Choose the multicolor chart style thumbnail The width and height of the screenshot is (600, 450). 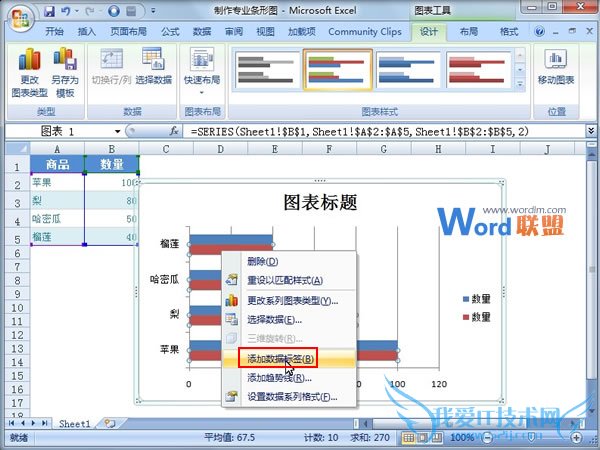click(x=338, y=70)
